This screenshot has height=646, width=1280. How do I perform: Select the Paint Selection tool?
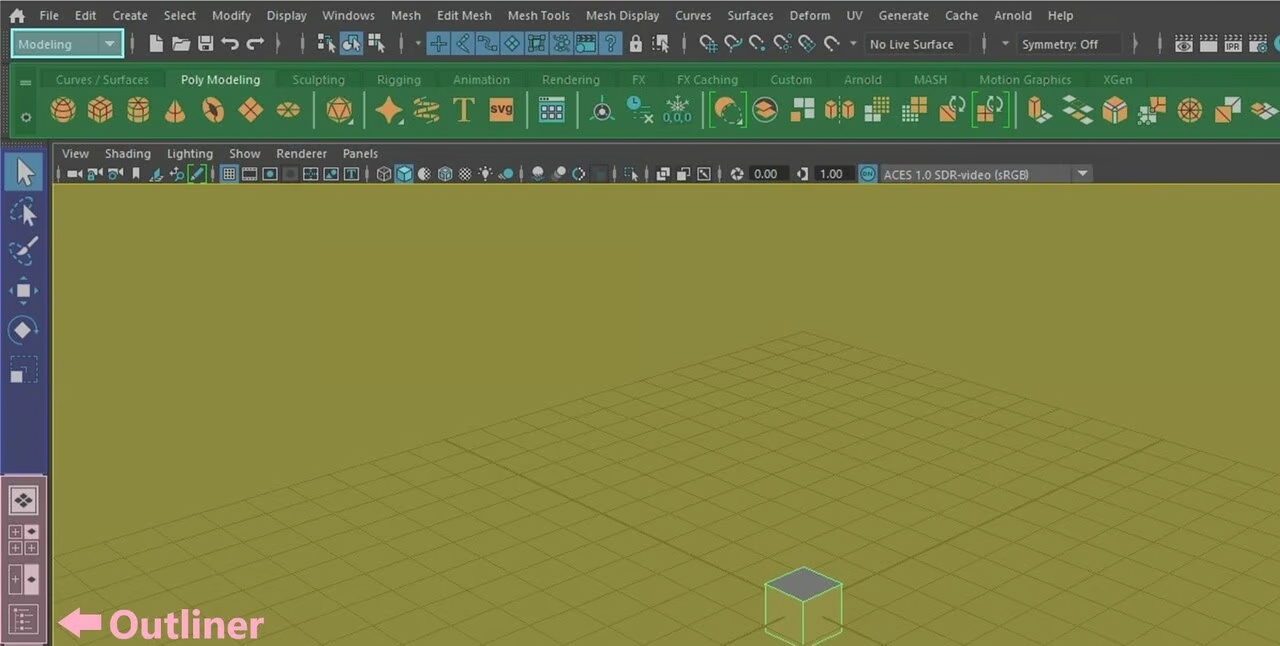(23, 251)
